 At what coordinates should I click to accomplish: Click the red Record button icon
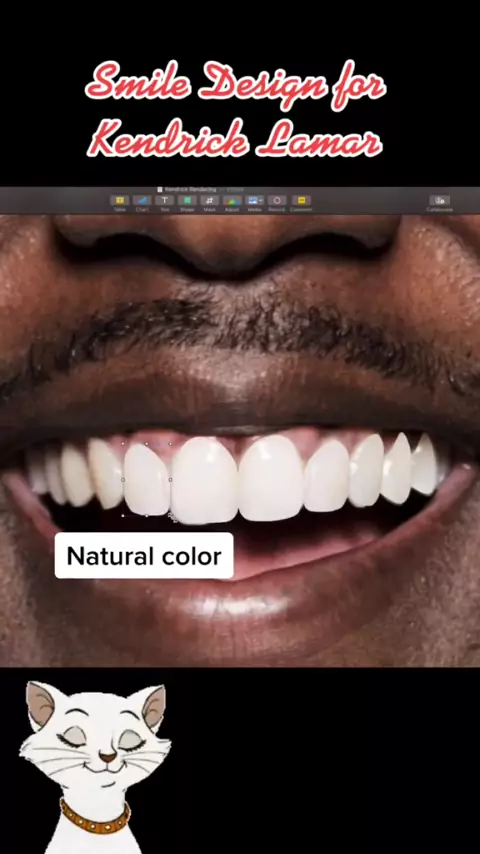click(277, 200)
